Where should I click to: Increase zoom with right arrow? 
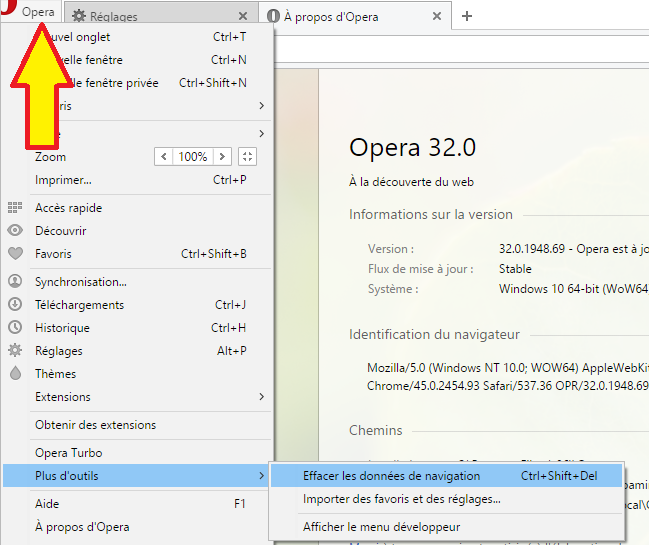[x=222, y=156]
